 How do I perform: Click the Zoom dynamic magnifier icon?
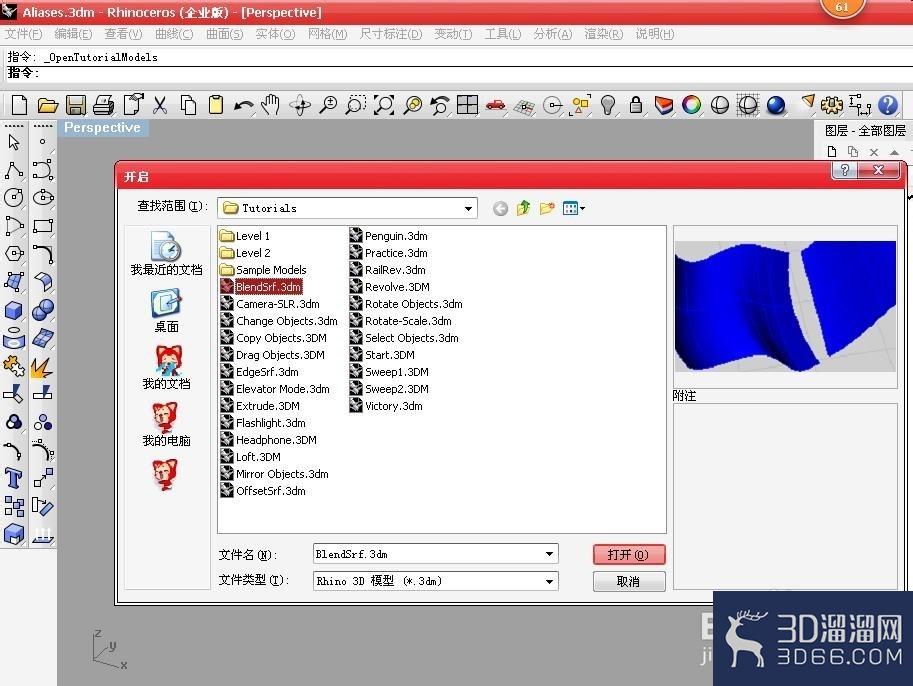328,105
